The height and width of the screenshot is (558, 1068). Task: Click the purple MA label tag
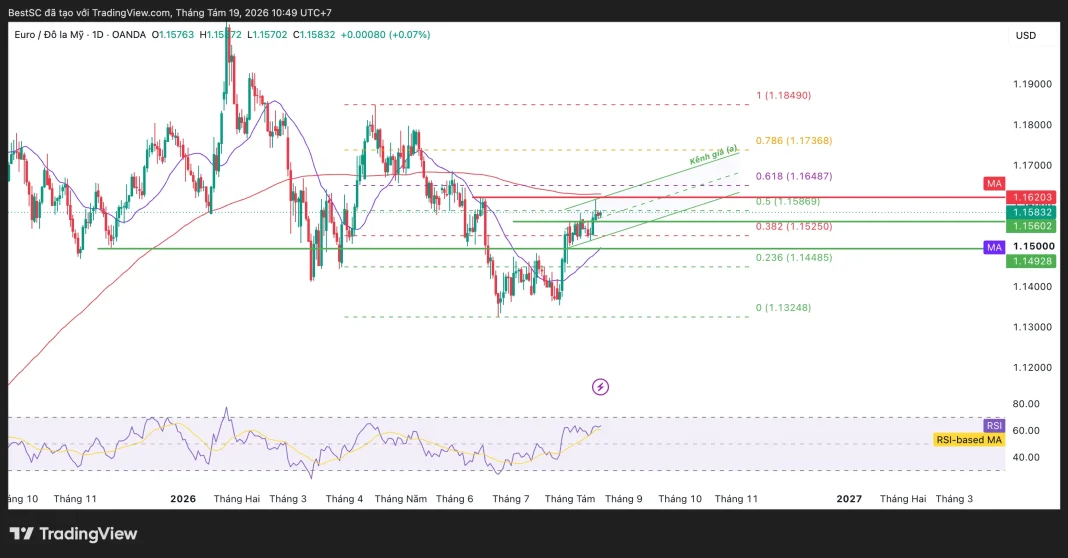994,247
